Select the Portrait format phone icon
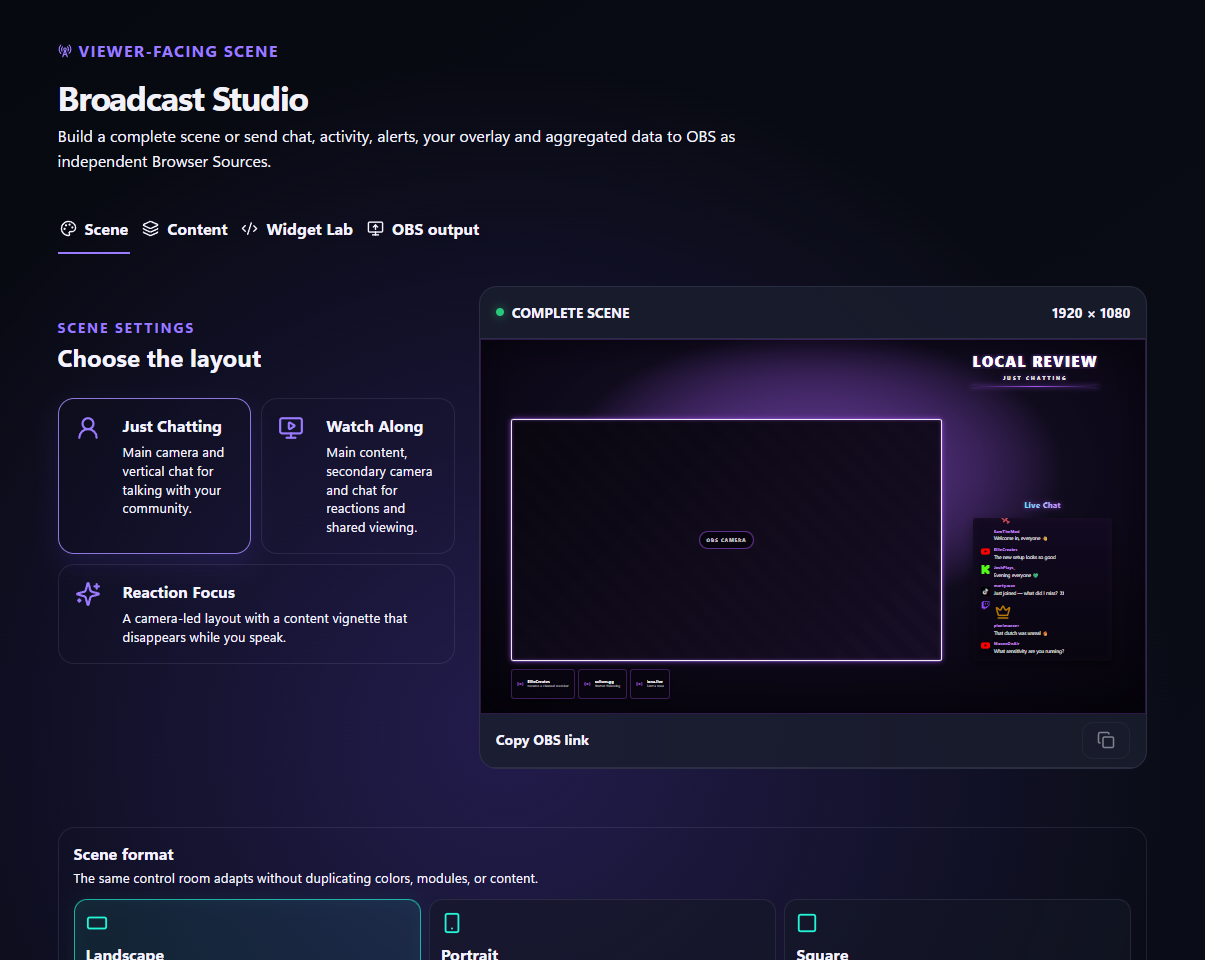 [x=452, y=923]
